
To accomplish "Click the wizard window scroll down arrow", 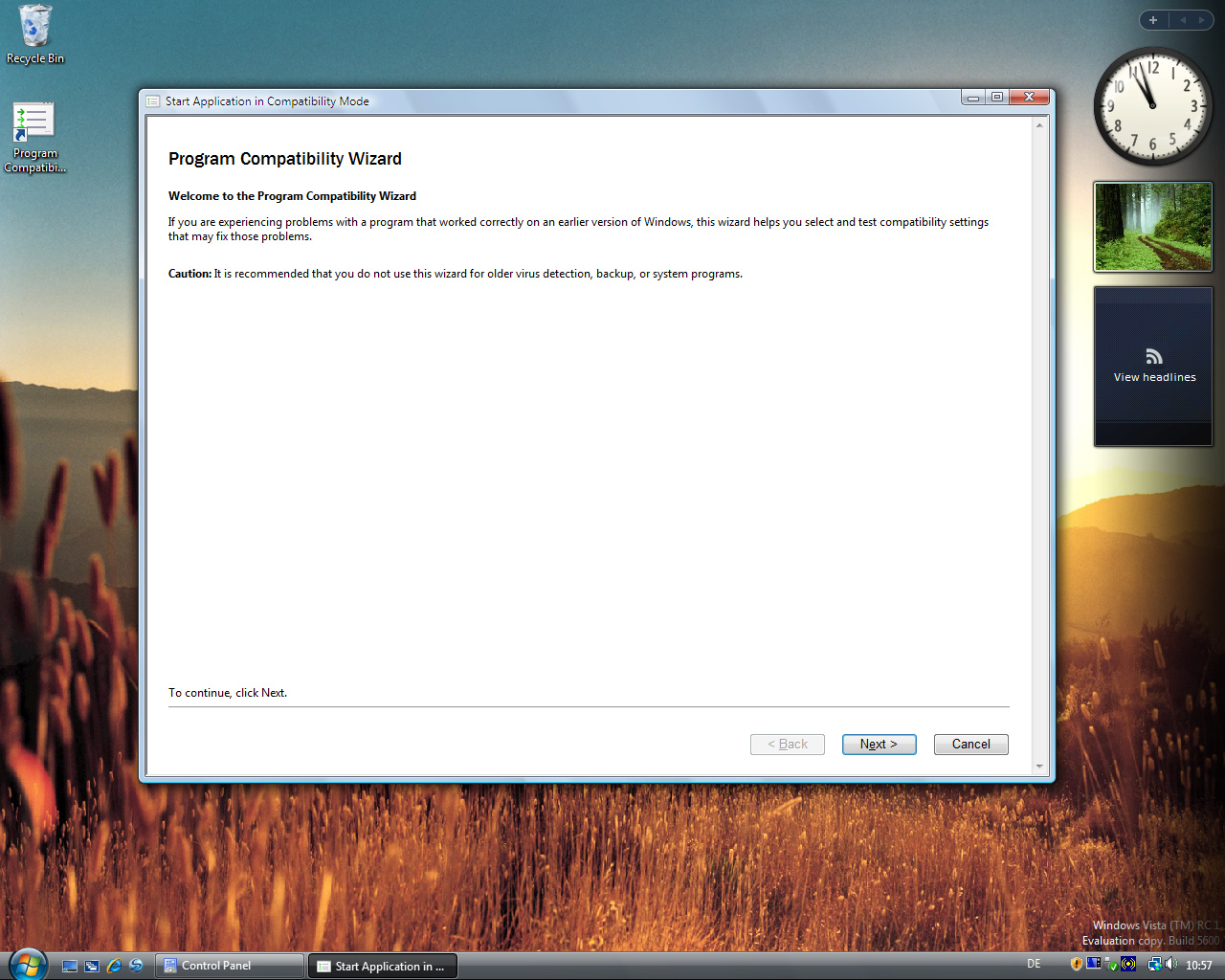I will point(1039,767).
